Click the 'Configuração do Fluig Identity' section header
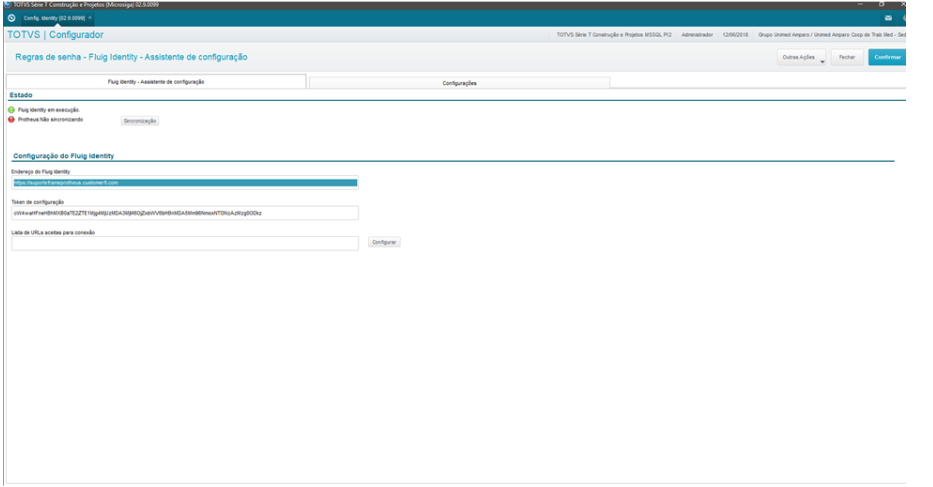Screen dimensions: 933x487 64,156
